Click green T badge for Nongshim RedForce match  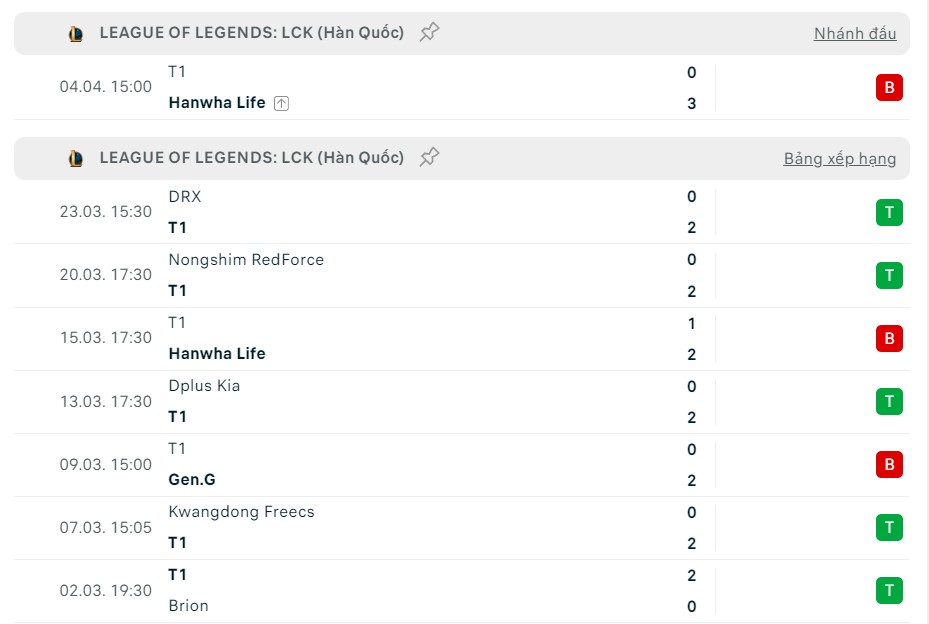point(888,275)
